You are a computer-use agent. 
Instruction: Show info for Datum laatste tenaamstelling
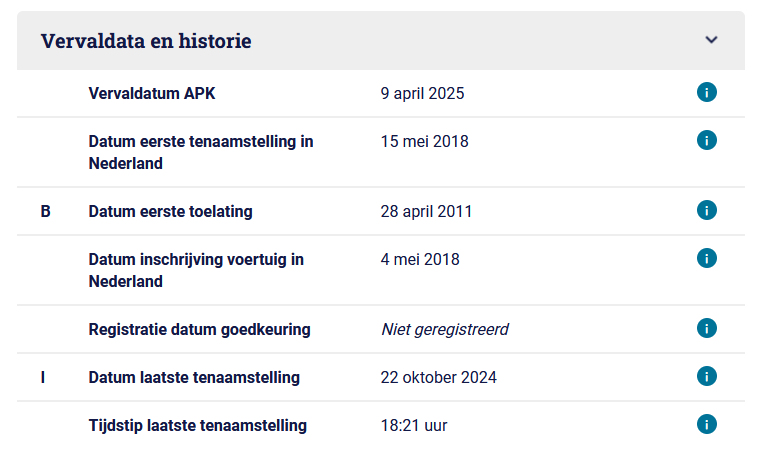706,376
